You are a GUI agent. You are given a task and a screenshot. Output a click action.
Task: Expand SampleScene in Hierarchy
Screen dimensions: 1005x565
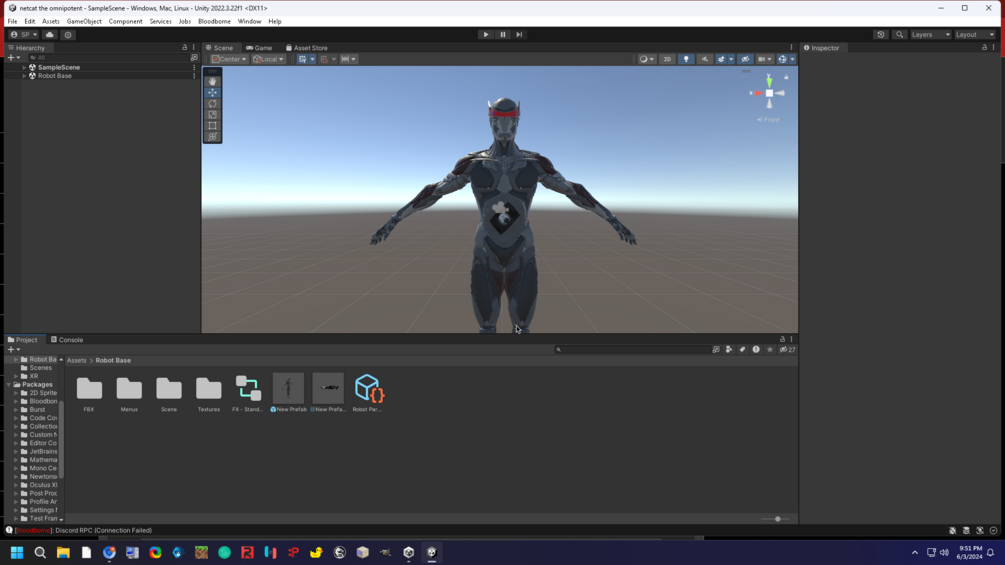pos(24,67)
